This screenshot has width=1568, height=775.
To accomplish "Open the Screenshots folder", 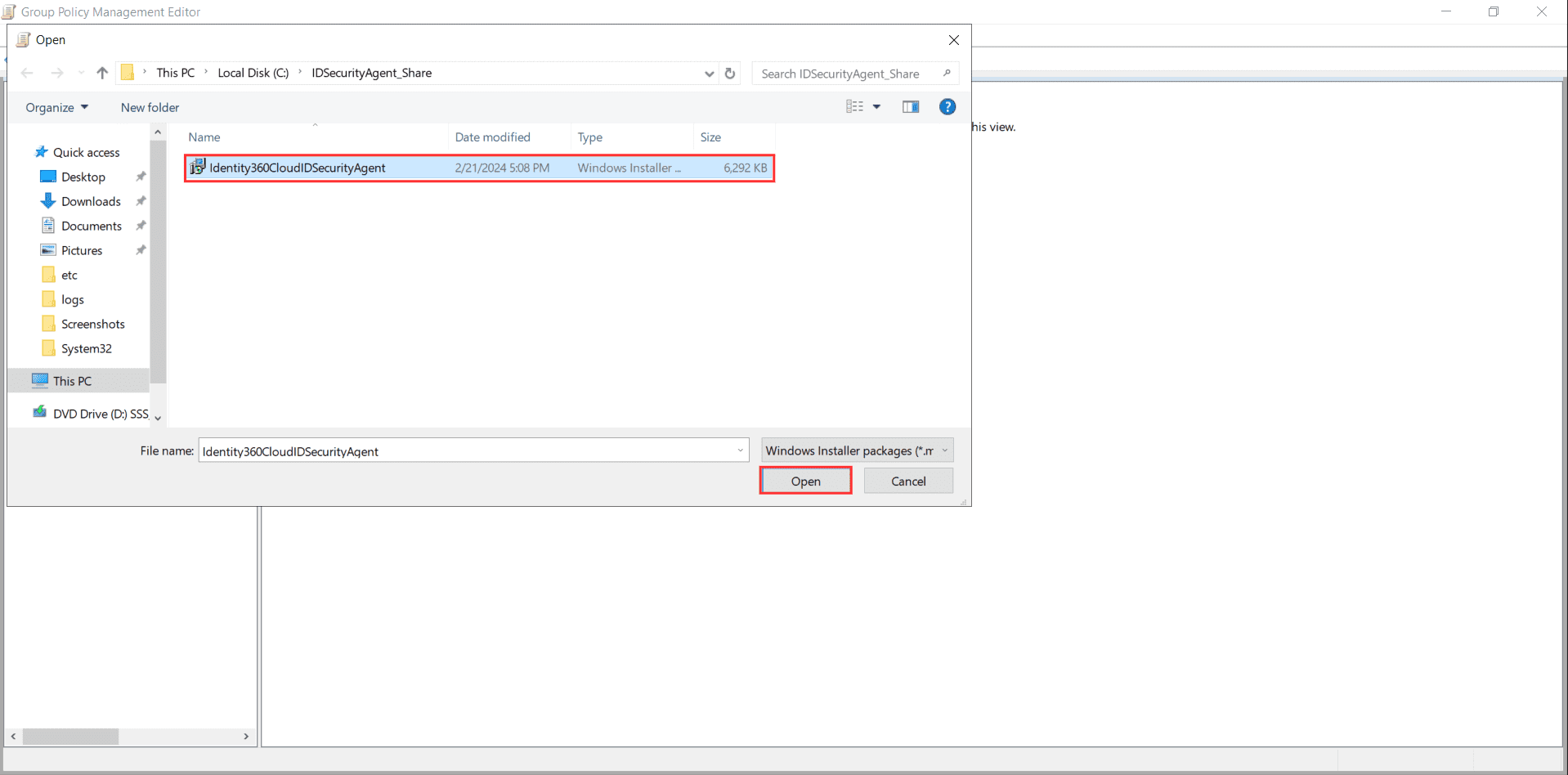I will click(93, 325).
